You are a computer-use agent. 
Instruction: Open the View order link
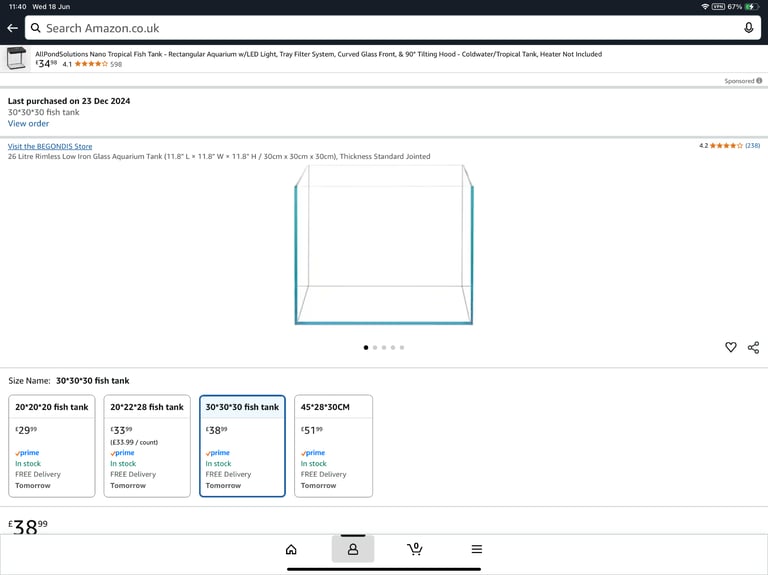pos(28,123)
